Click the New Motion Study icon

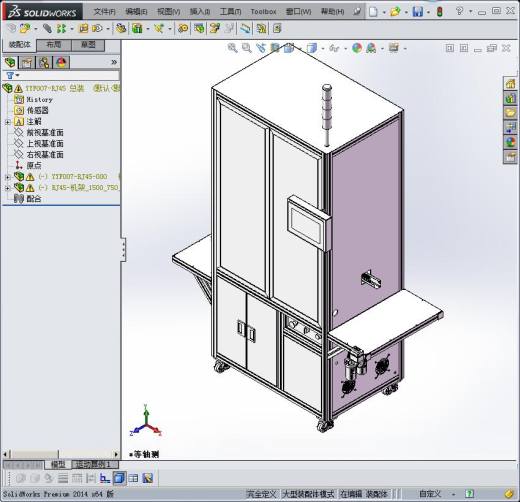click(183, 29)
